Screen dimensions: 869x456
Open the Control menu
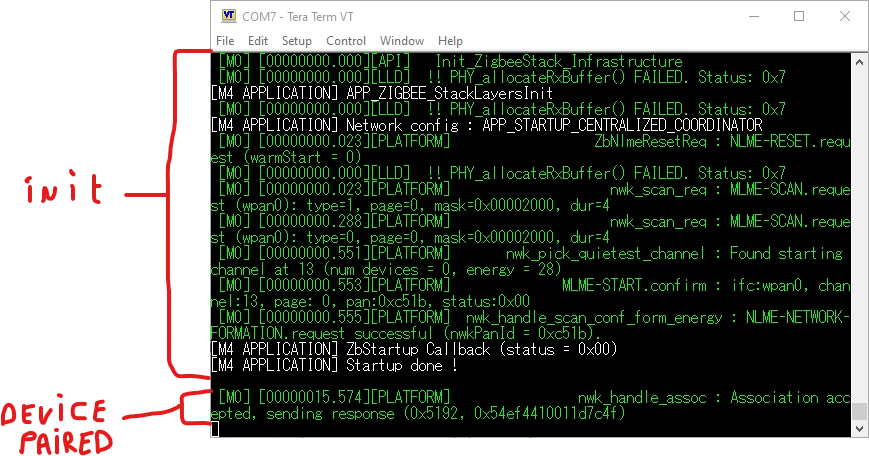346,41
